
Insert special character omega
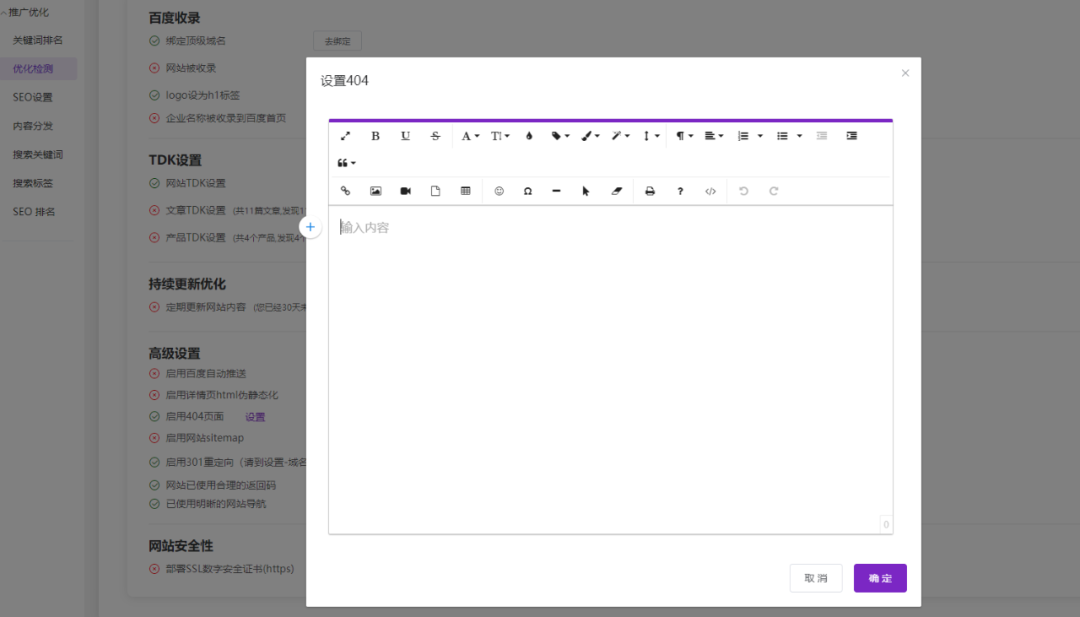[528, 191]
